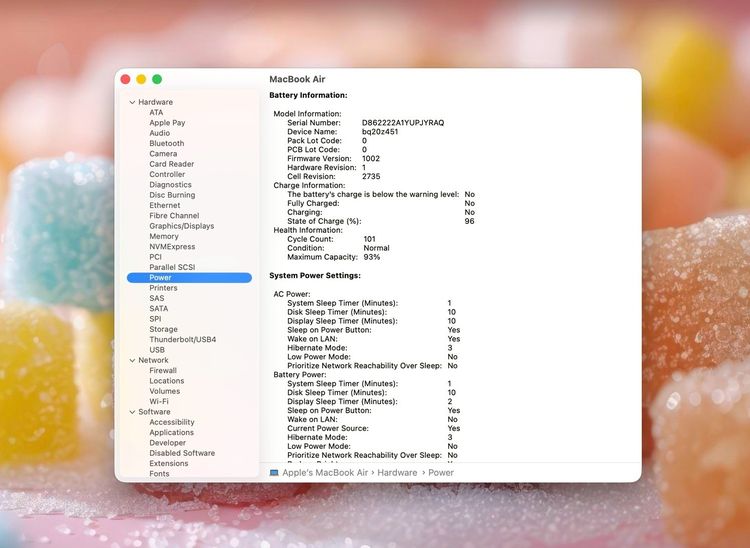Select Parallel SCSI entry
This screenshot has height=548, width=750.
[172, 267]
